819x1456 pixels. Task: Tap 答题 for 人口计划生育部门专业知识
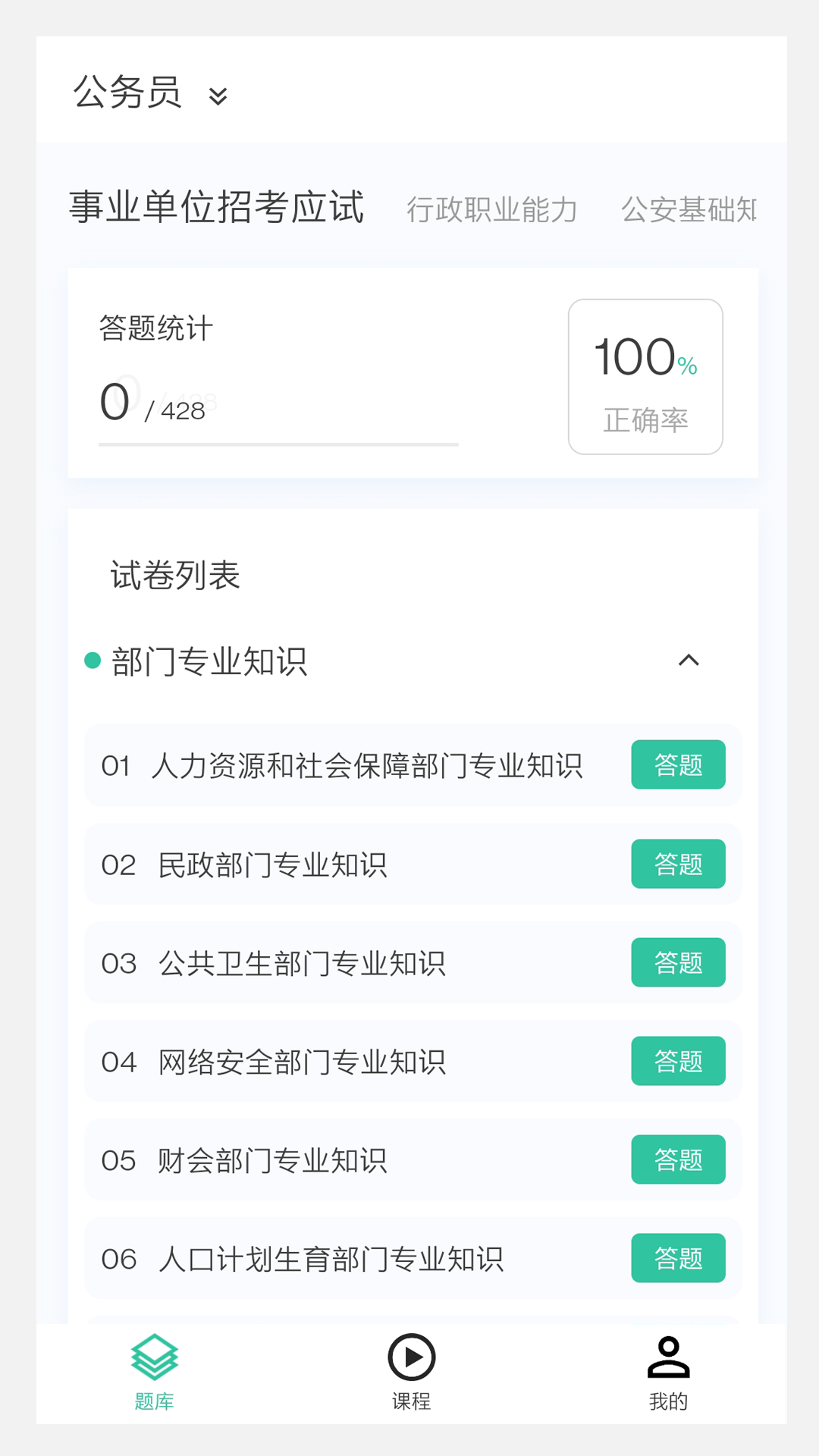coord(678,1258)
